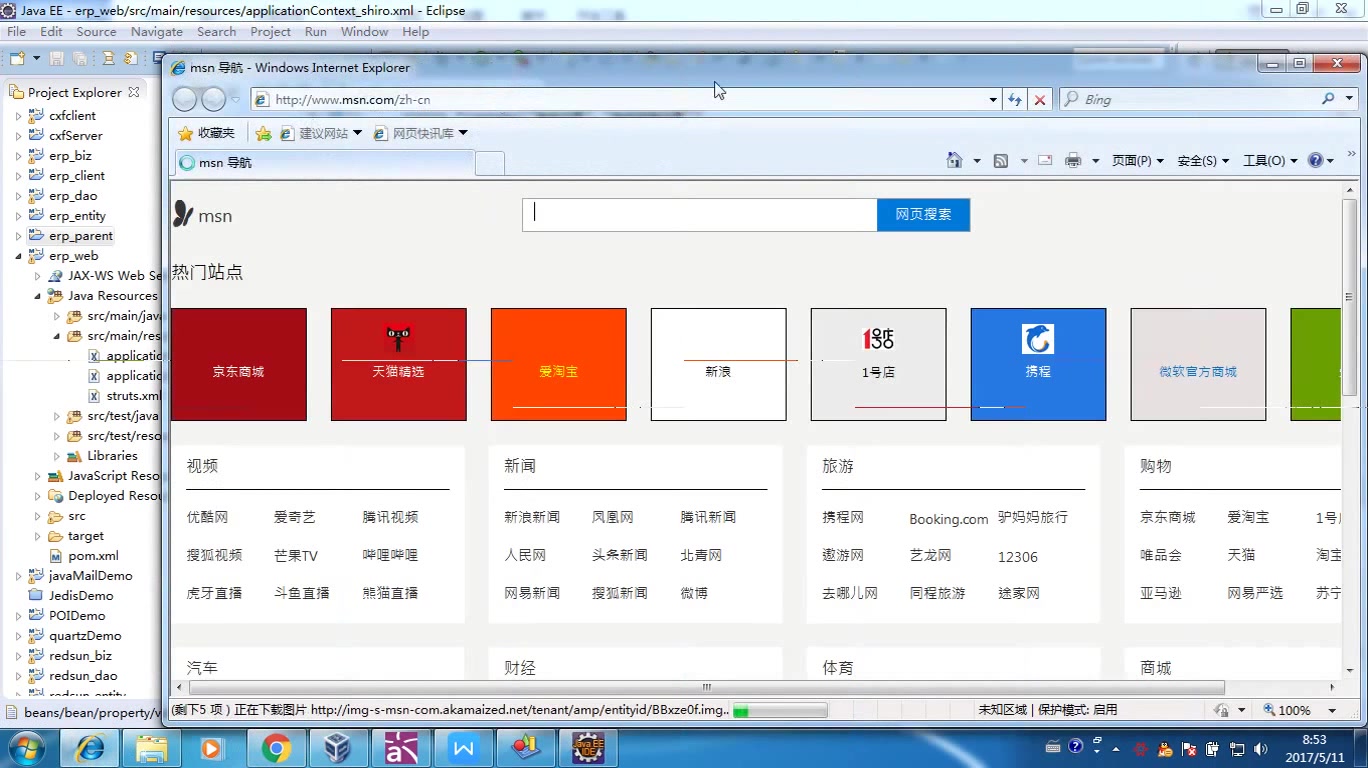Select pom.xml in Project Explorer
Viewport: 1368px width, 768px height.
pos(94,556)
